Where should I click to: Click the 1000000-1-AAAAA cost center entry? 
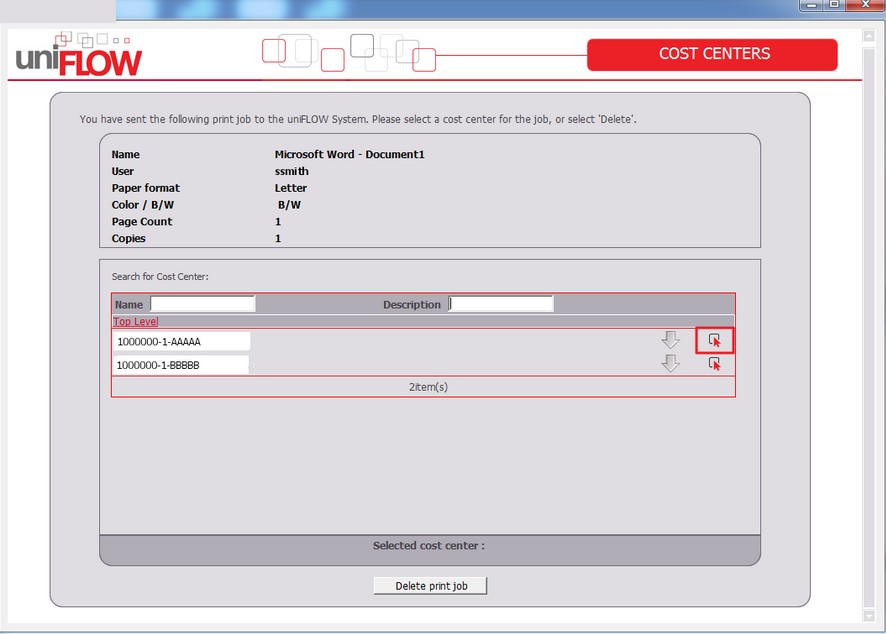coord(181,341)
